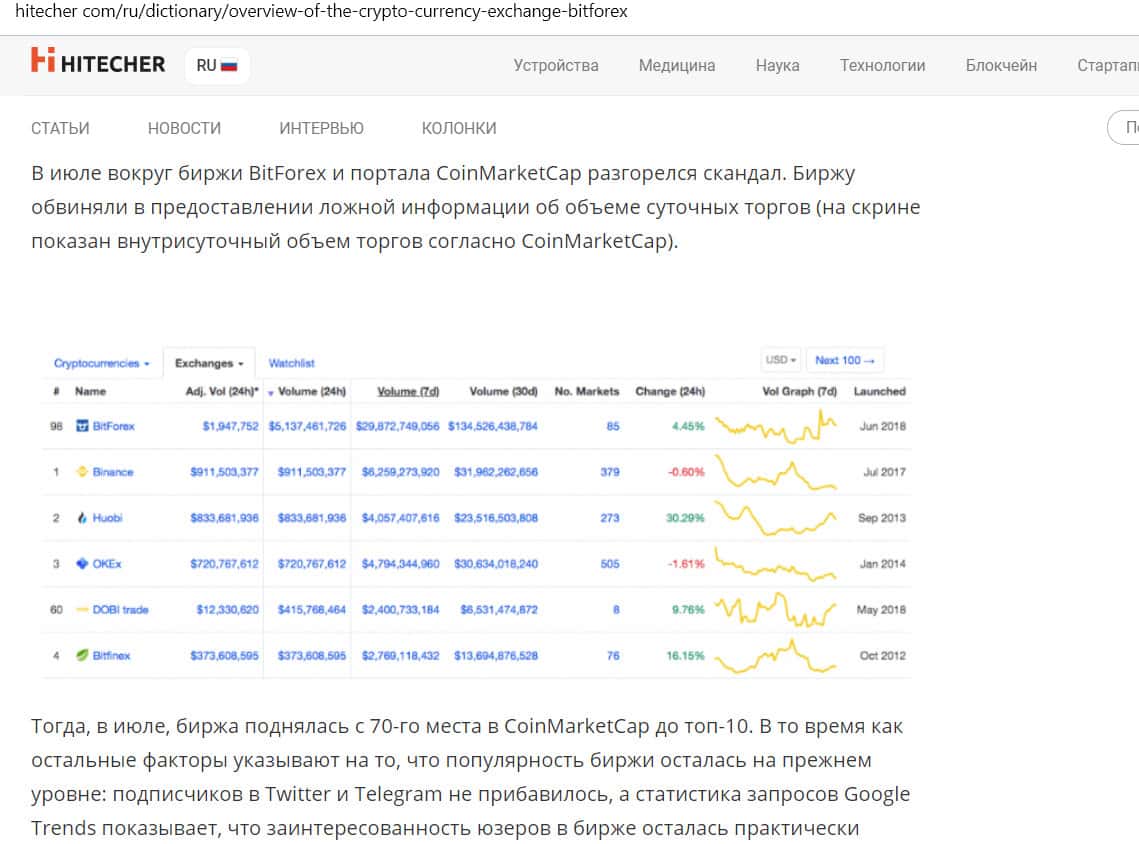Screen dimensions: 1139x844
Task: Open the USD currency dropdown
Action: point(781,360)
